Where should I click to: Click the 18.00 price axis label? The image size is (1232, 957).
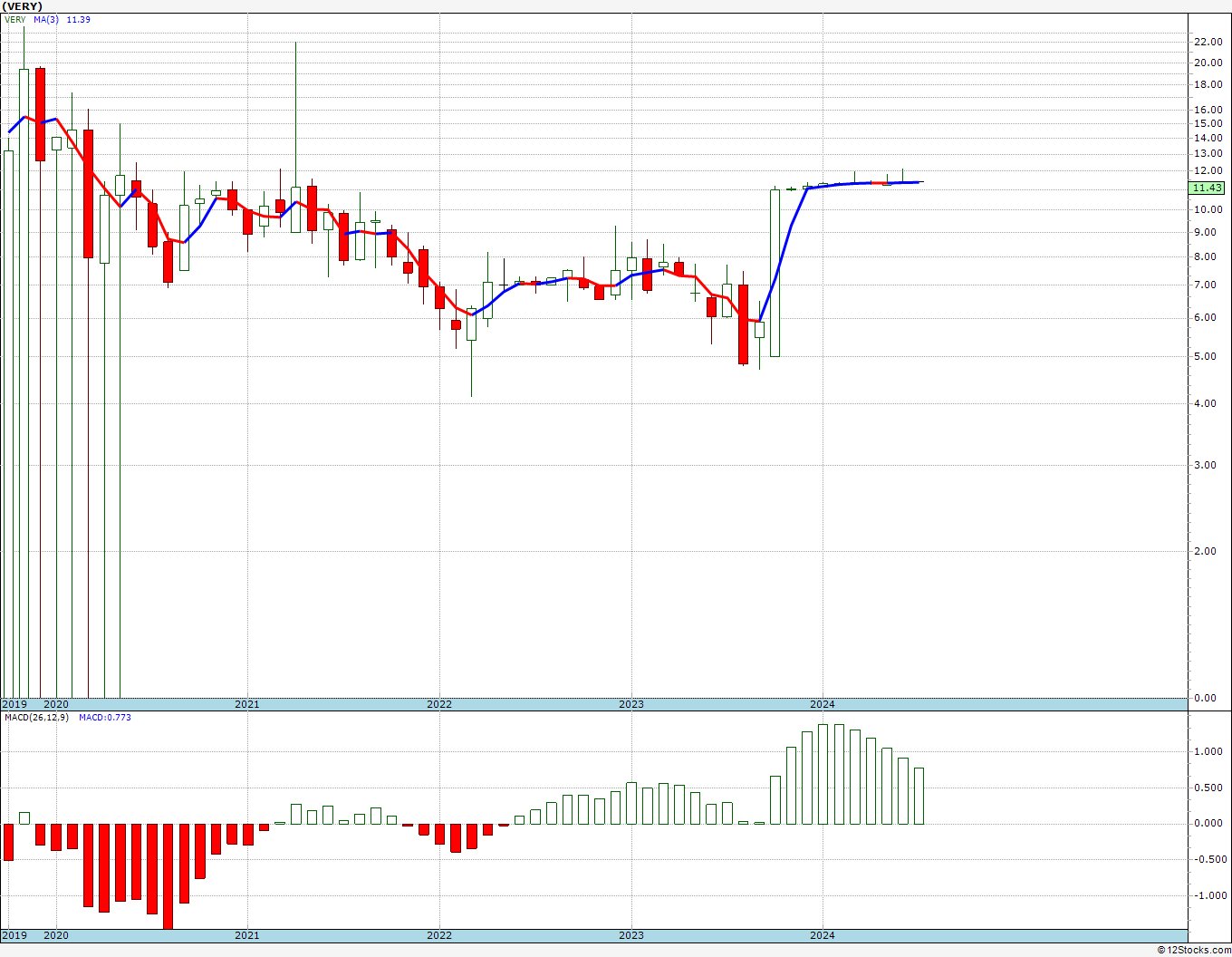coord(1208,85)
